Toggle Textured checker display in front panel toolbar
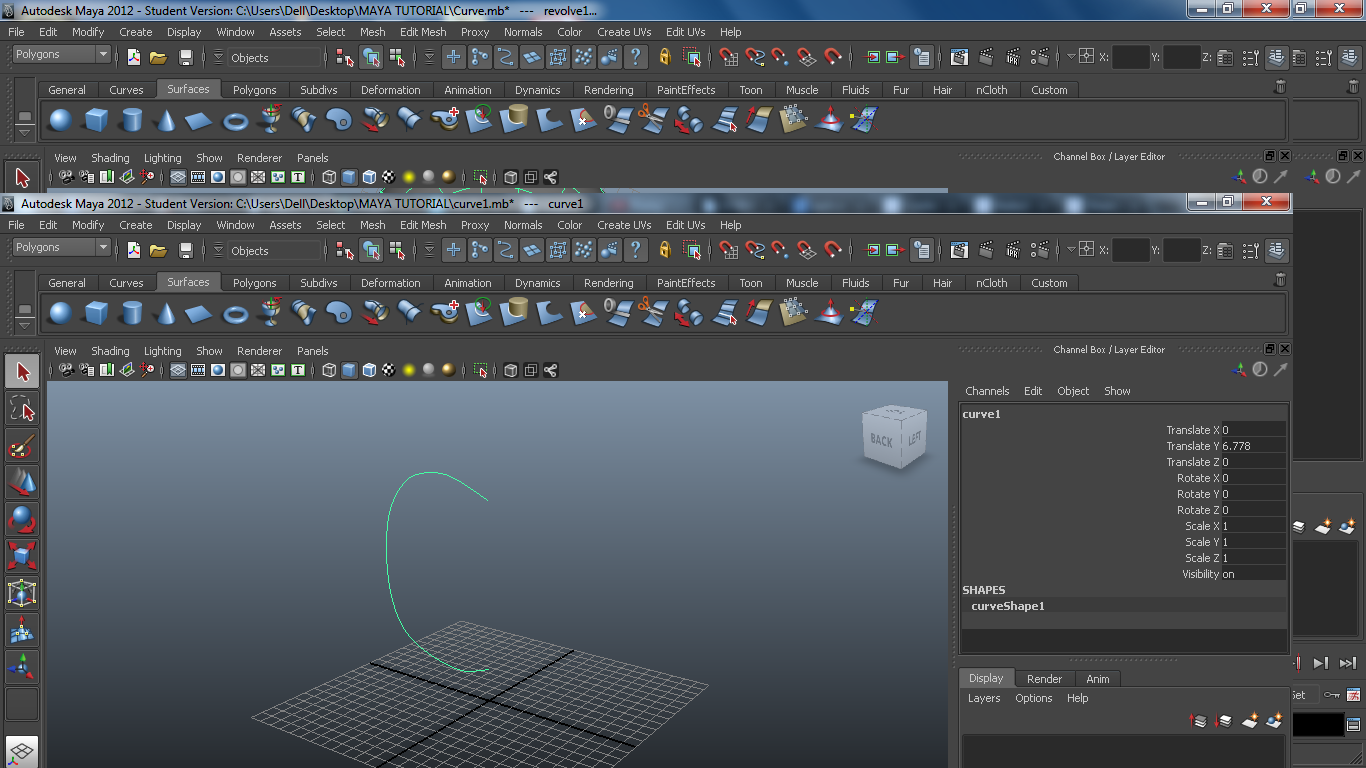The height and width of the screenshot is (768, 1366). (x=389, y=370)
